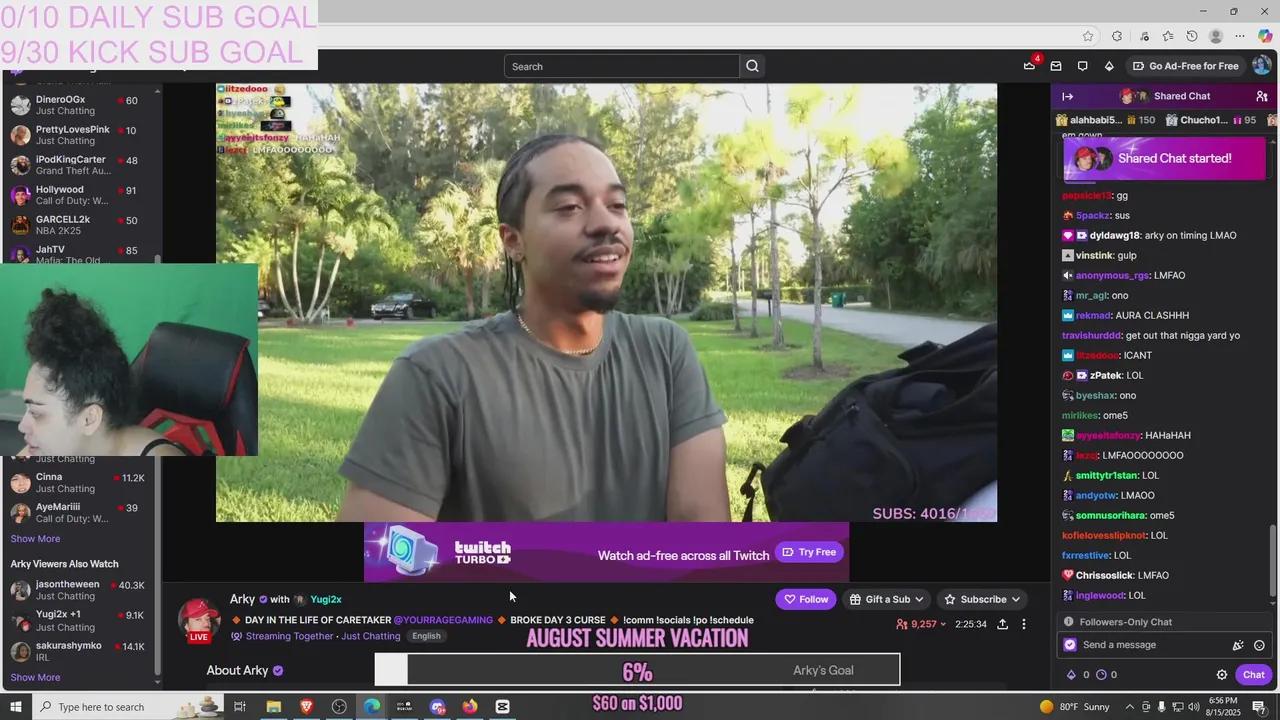Open Firefox from the taskbar
This screenshot has height=720, width=1280.
pyautogui.click(x=470, y=707)
